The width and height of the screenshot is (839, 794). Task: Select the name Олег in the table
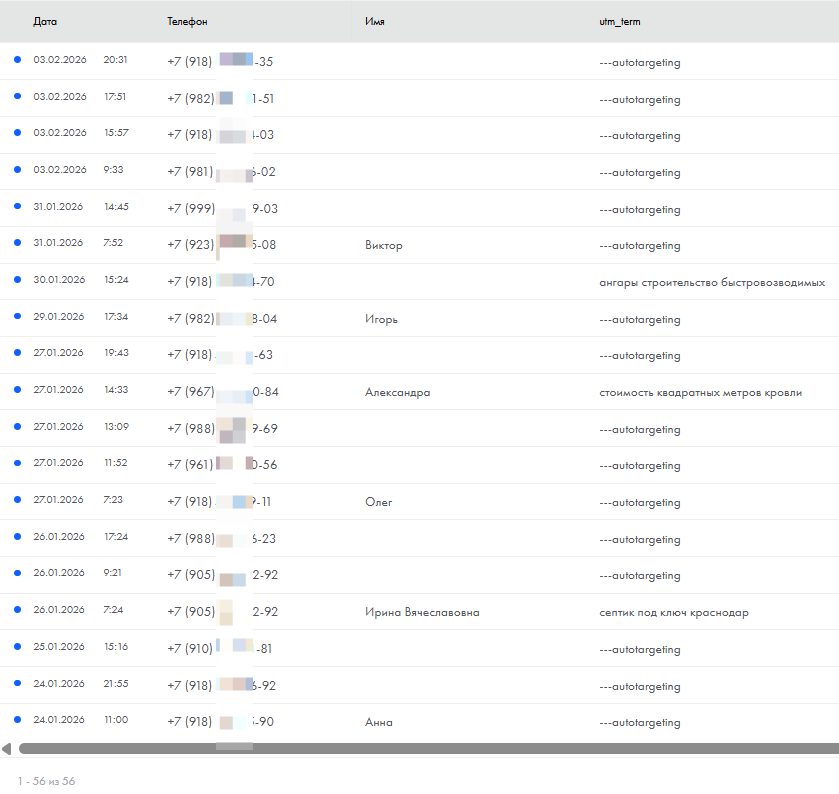(x=379, y=502)
